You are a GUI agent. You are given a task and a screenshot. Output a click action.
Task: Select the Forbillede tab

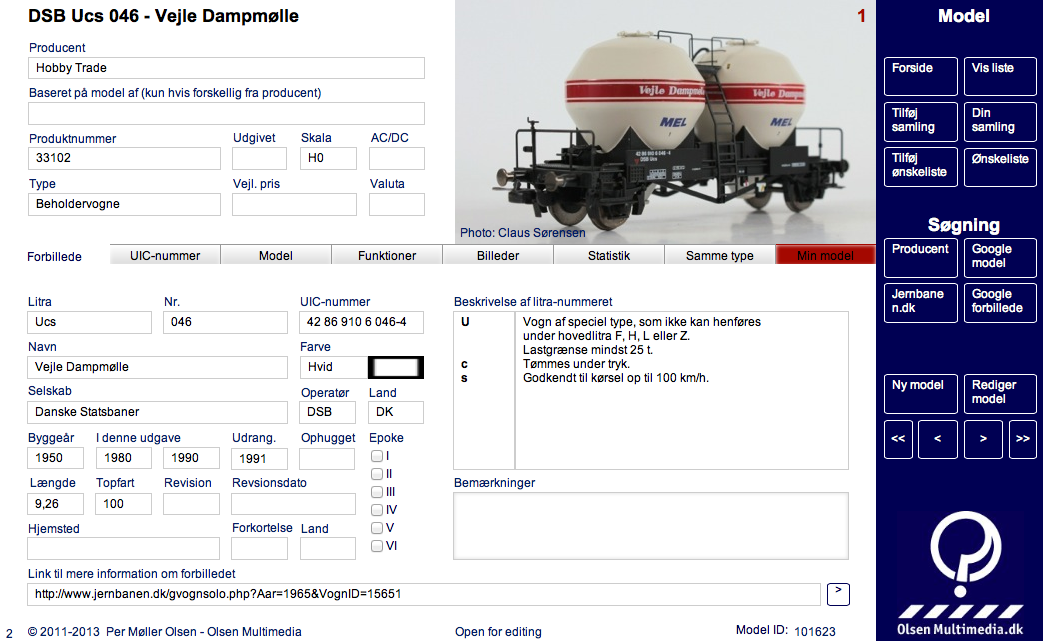click(x=55, y=257)
